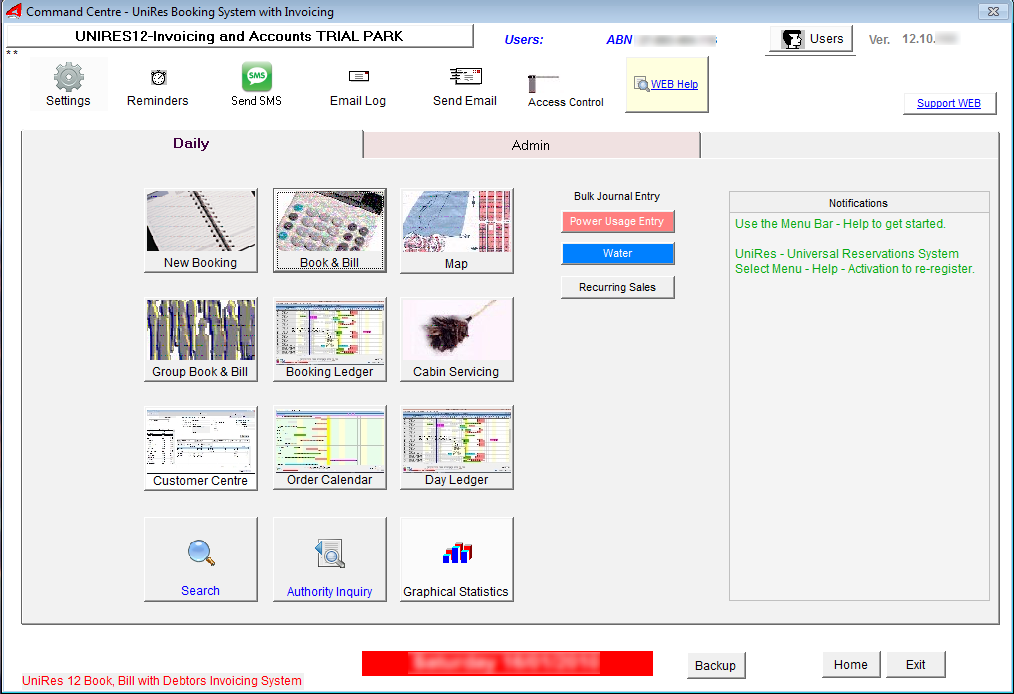The width and height of the screenshot is (1014, 694).
Task: Open Settings via the gear icon
Action: (x=68, y=84)
